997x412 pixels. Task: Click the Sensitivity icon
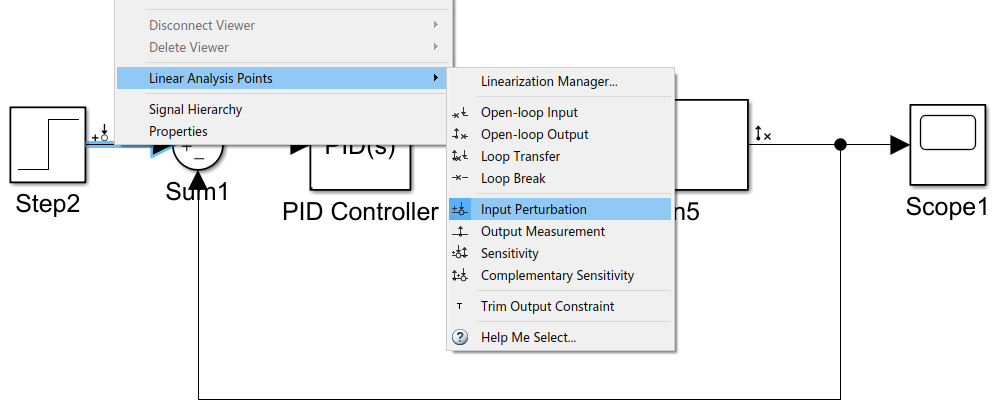coord(460,254)
